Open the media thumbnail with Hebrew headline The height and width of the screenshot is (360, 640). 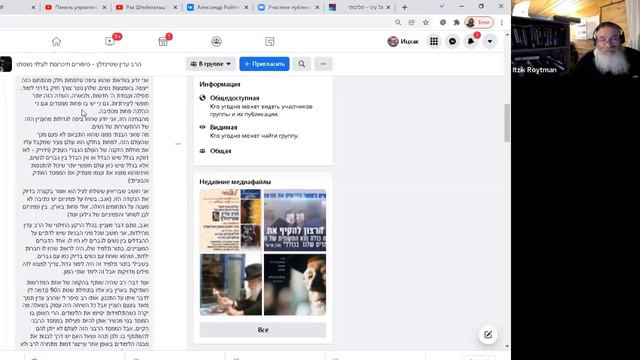(295, 220)
